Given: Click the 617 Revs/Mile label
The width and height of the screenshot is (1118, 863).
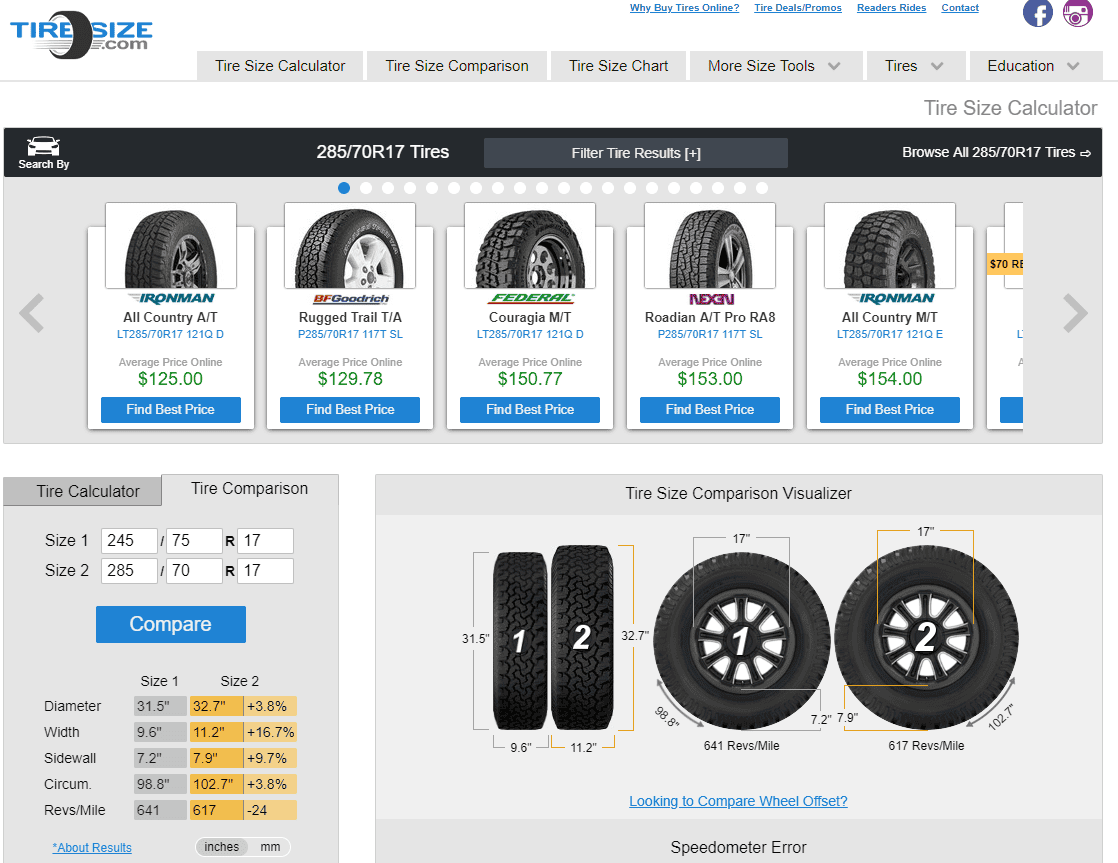Looking at the screenshot, I should click(x=926, y=745).
